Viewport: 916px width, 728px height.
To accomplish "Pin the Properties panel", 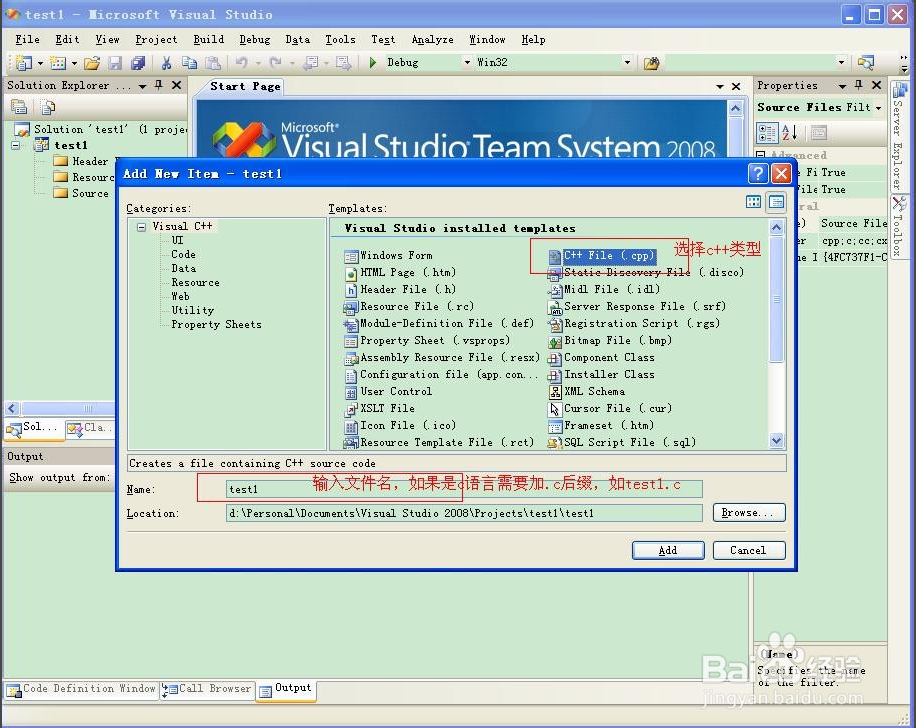I will (858, 85).
